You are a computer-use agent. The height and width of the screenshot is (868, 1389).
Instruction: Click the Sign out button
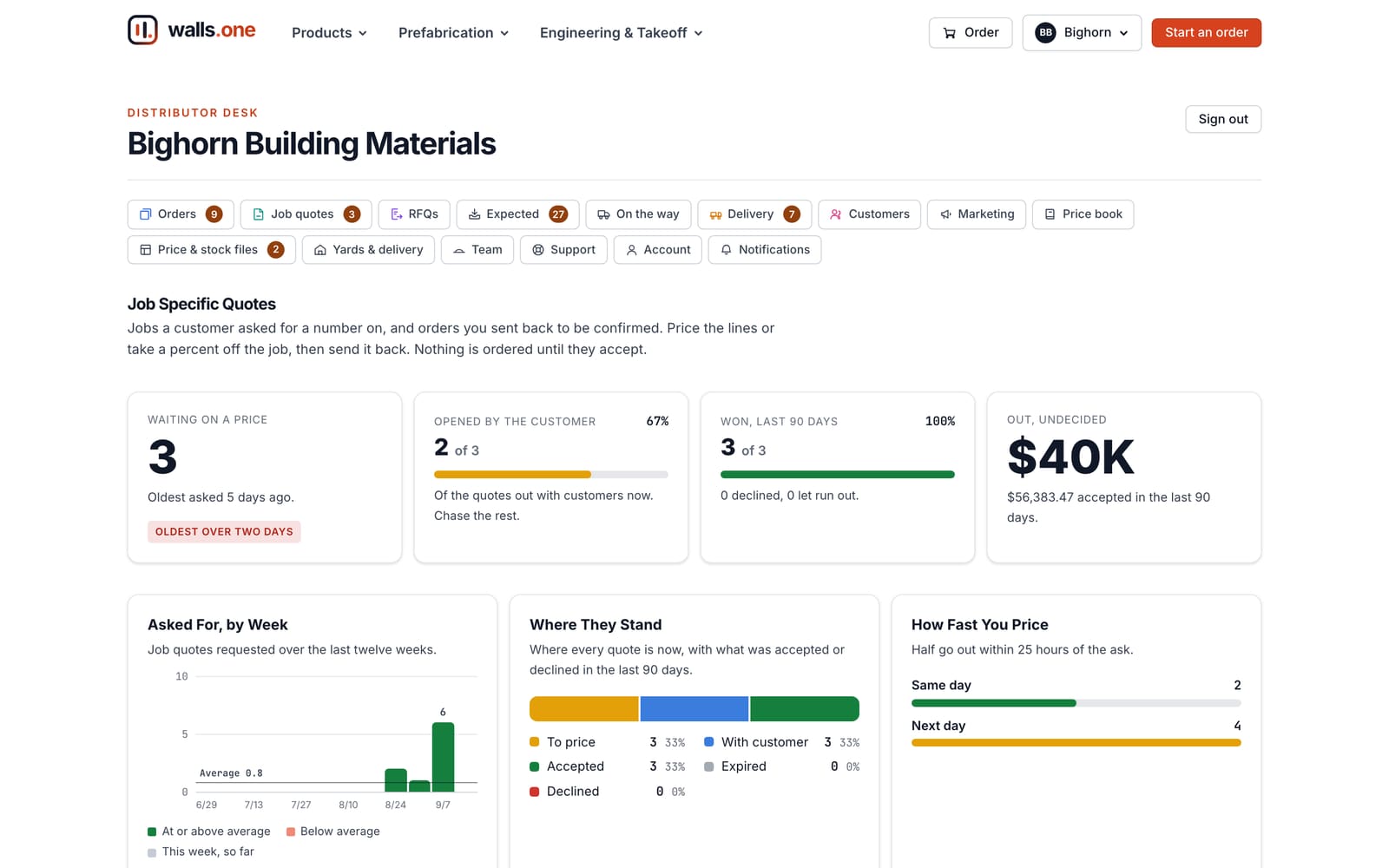click(1223, 119)
